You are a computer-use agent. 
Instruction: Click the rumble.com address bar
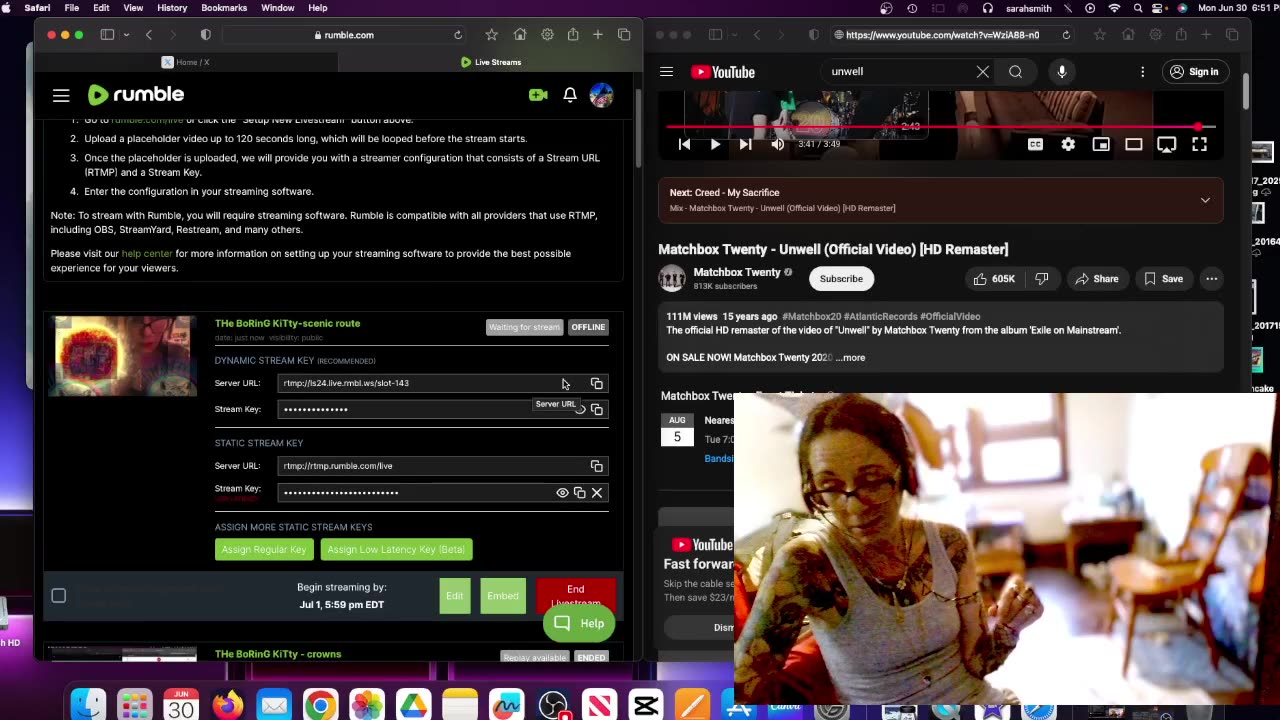coord(342,35)
